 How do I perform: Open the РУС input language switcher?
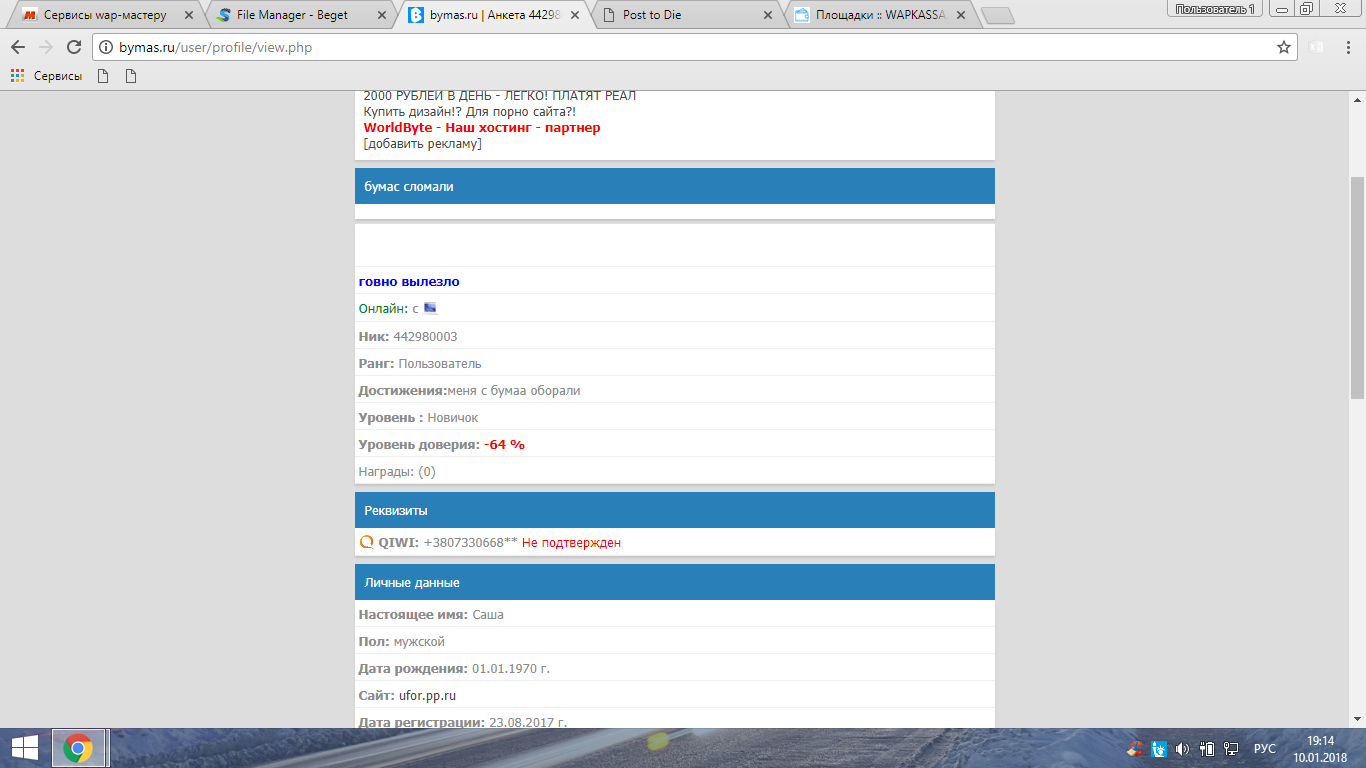[x=1265, y=748]
